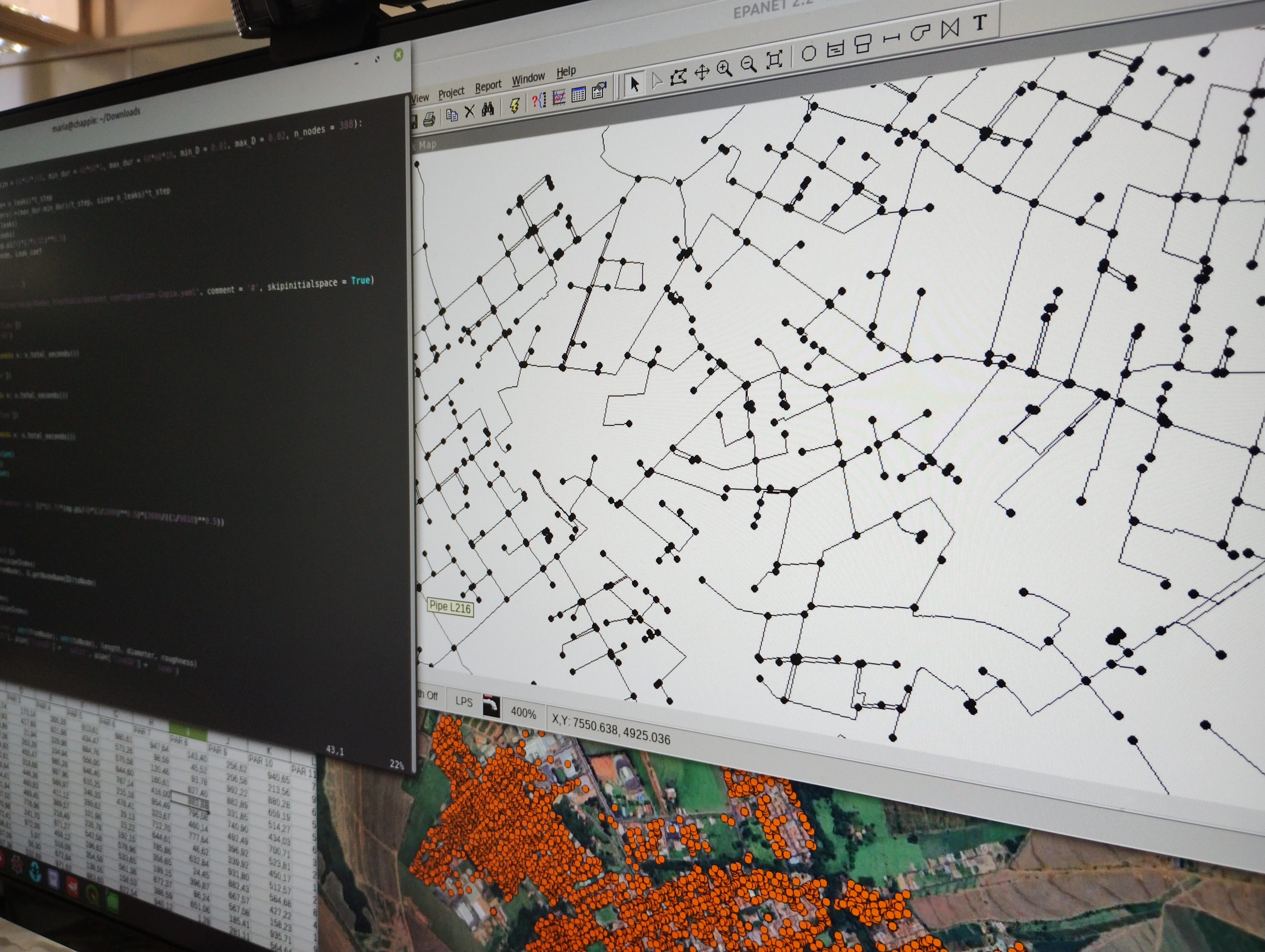1265x952 pixels.
Task: Click the red app icon in the taskbar
Action: click(x=73, y=887)
